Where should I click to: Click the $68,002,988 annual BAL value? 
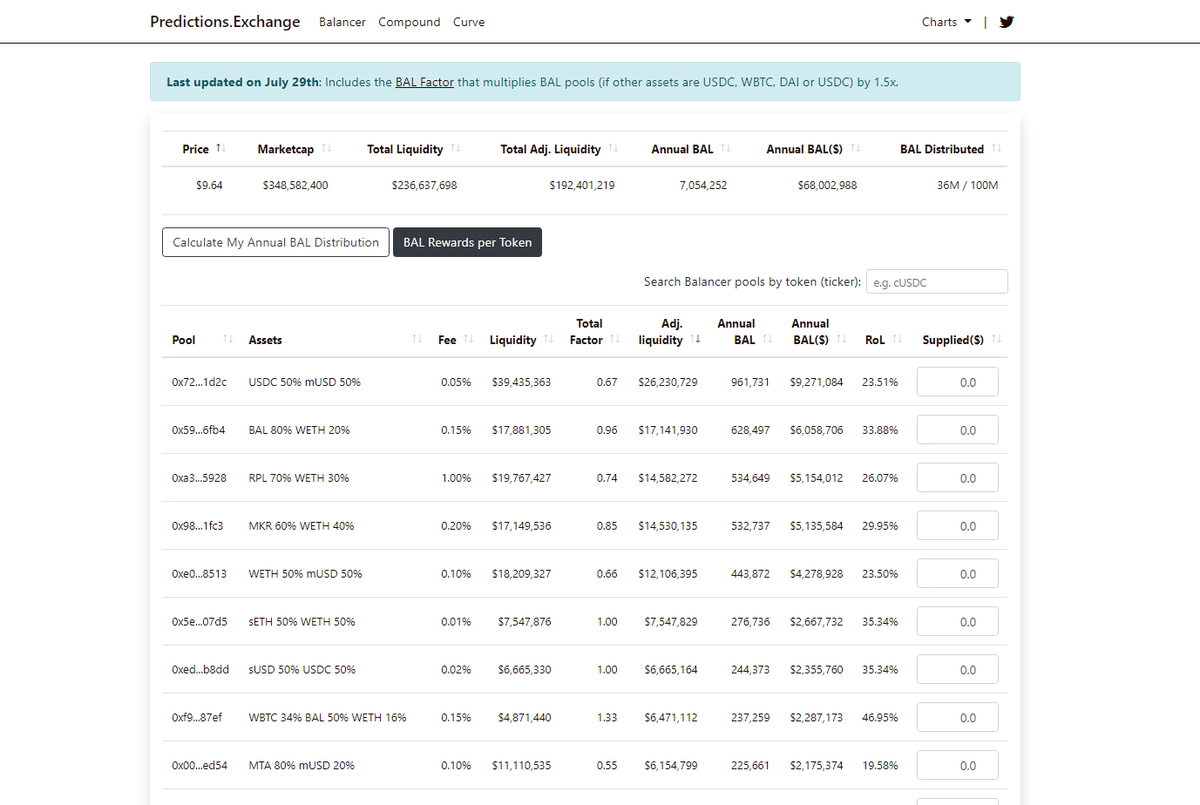tap(827, 186)
